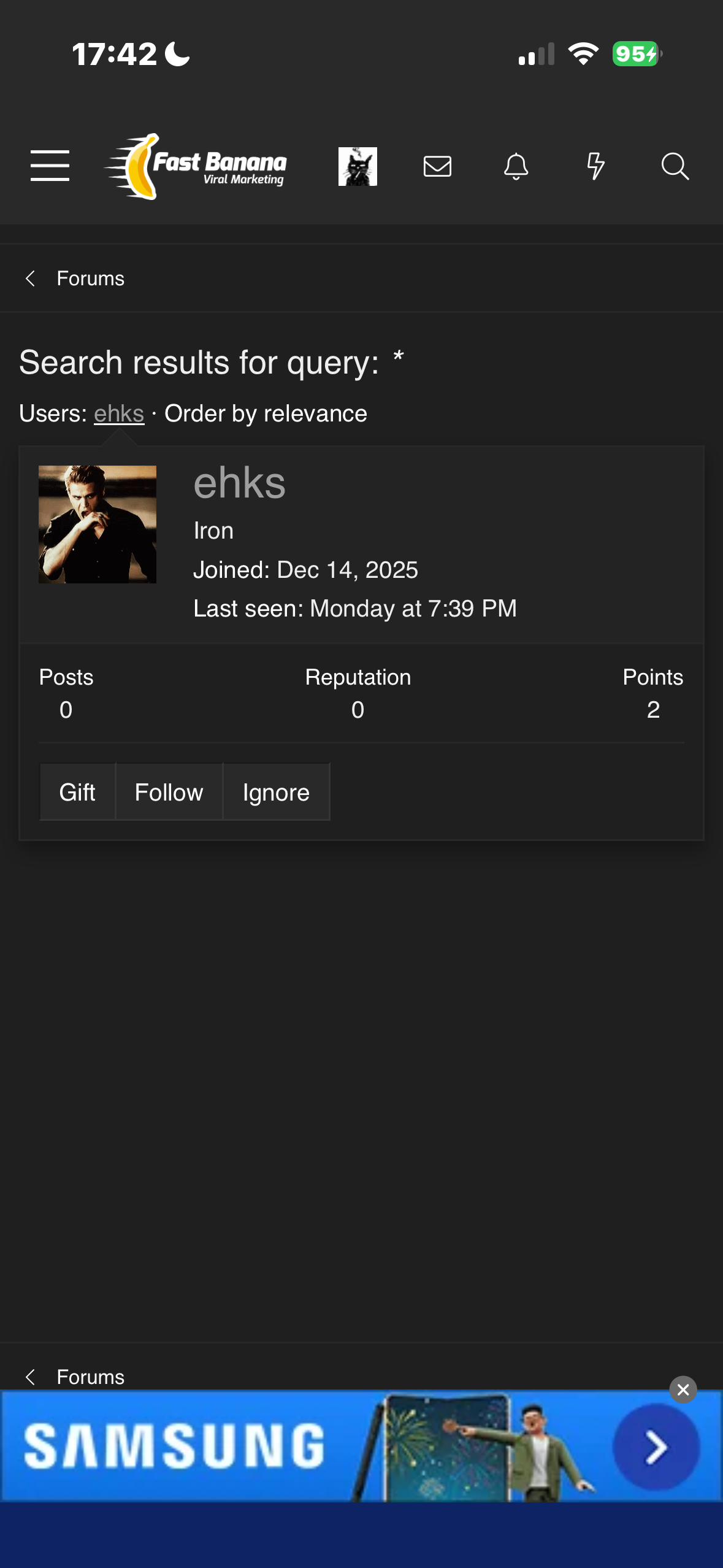
Task: Open the inbox envelope icon
Action: pos(437,166)
